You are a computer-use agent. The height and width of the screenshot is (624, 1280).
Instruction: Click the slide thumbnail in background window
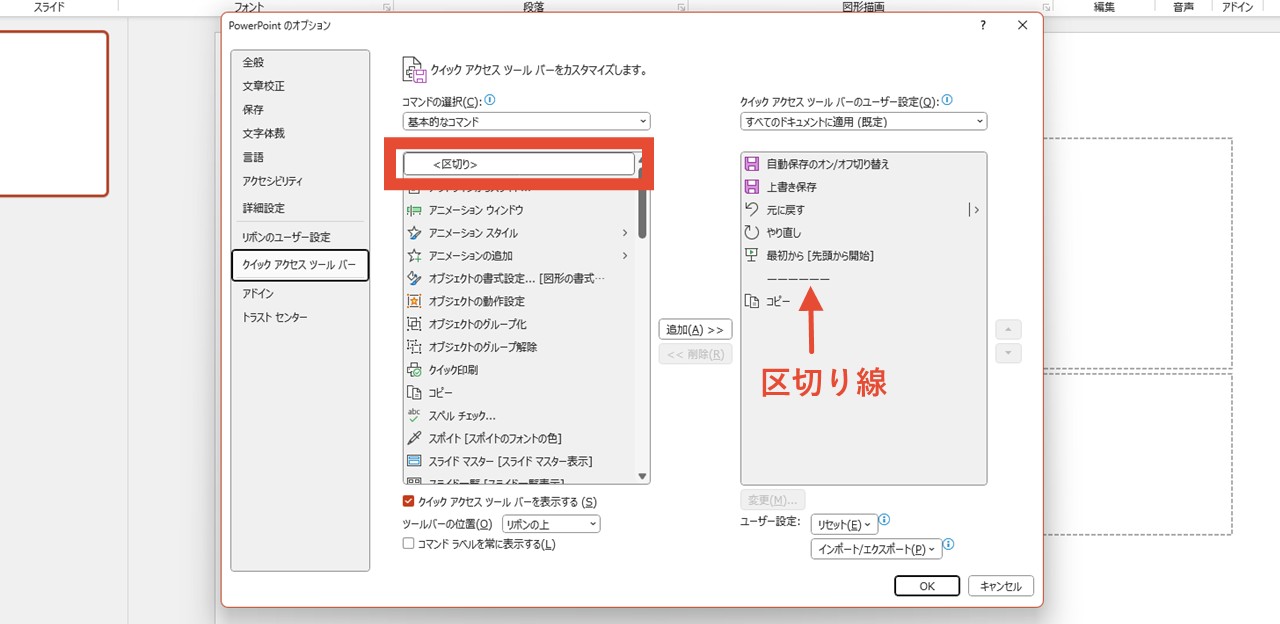point(54,113)
